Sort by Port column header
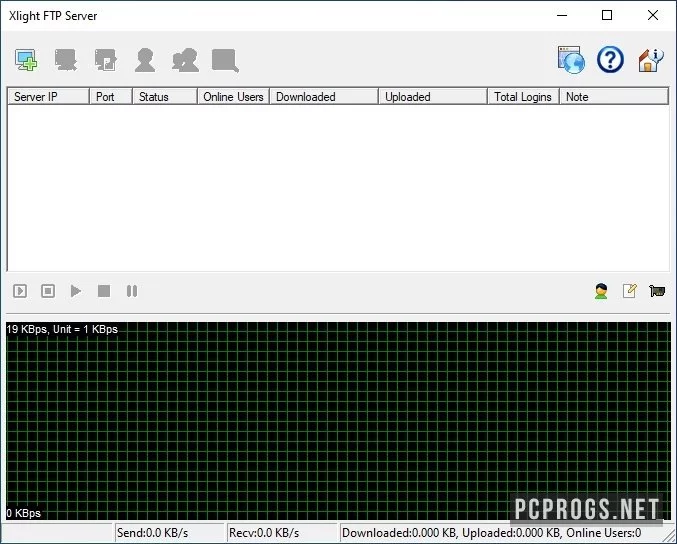The image size is (677, 544). click(111, 97)
